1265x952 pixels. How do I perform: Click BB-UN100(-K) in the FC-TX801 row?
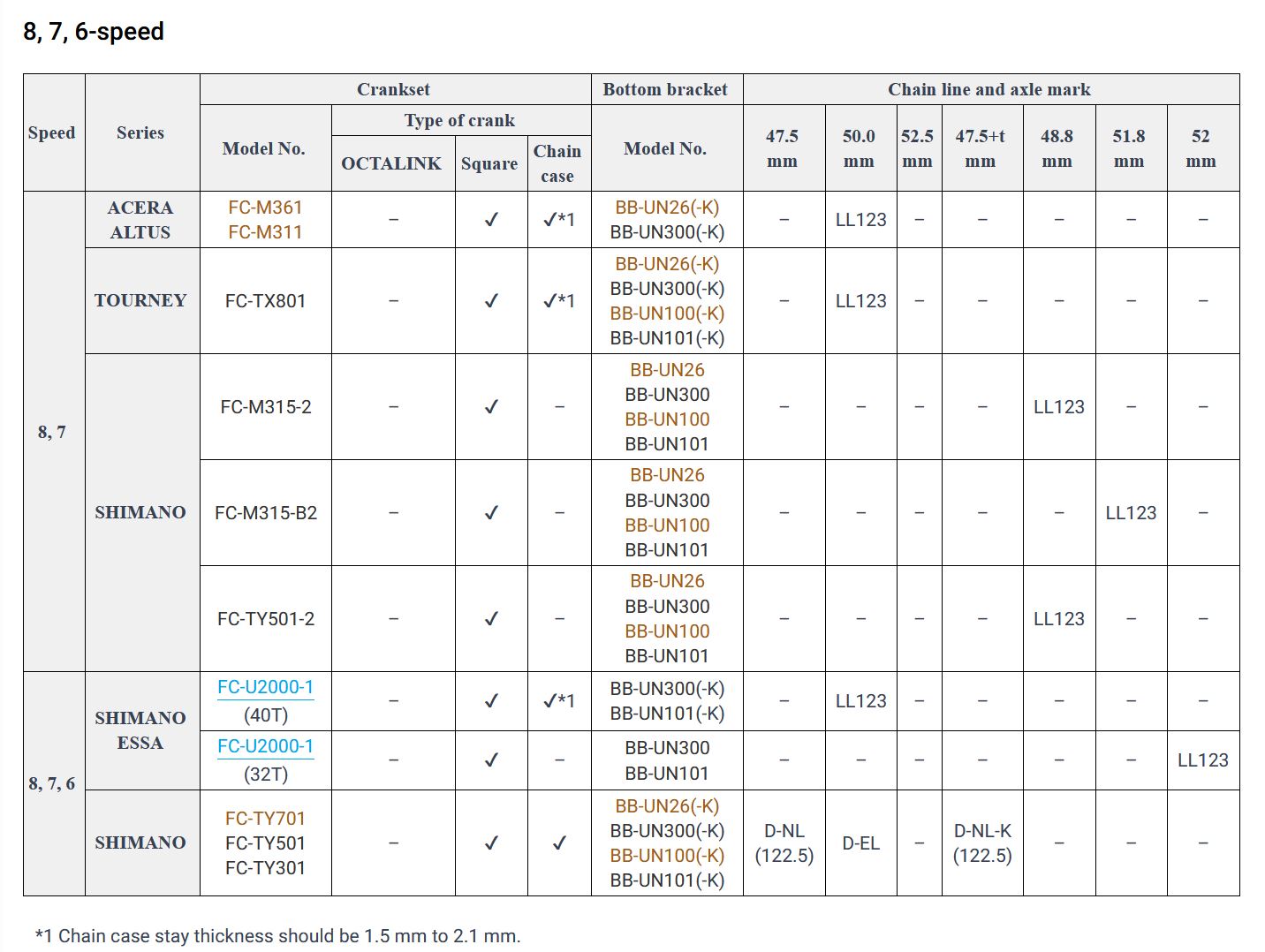(x=667, y=314)
